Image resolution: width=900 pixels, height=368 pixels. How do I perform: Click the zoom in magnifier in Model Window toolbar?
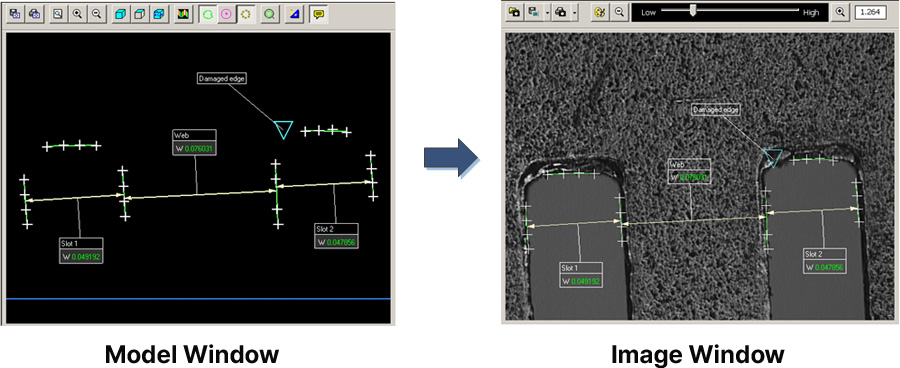point(77,15)
